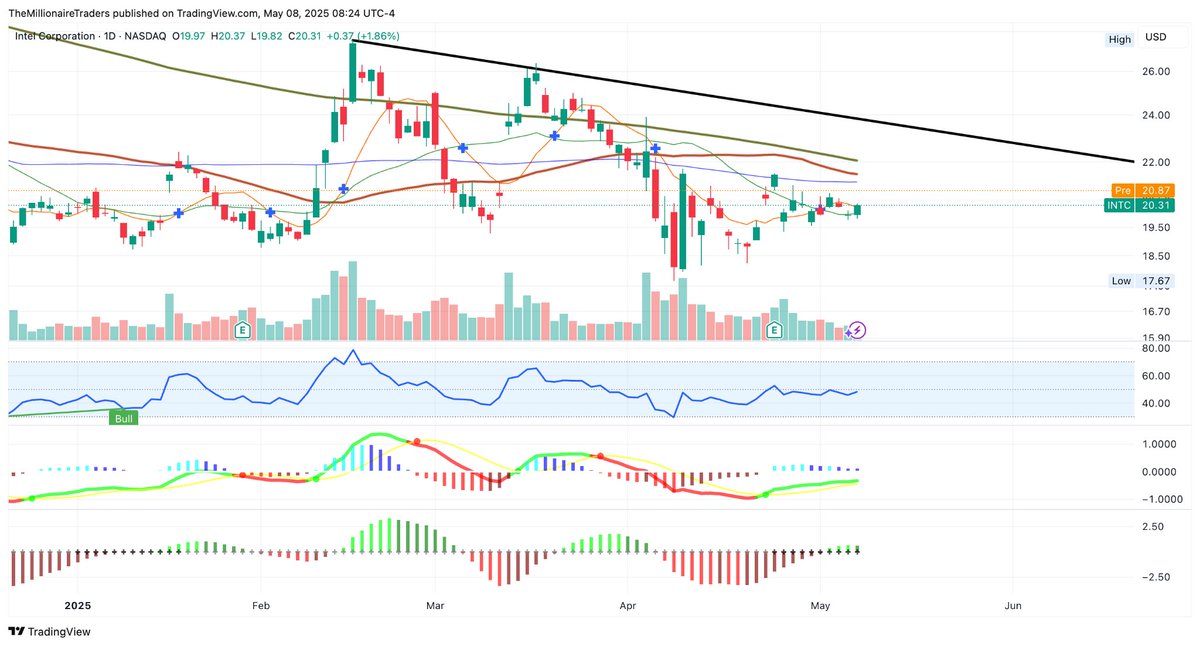Click the 60.00 RSI axis label
Image resolution: width=1200 pixels, height=646 pixels.
pyautogui.click(x=1157, y=376)
